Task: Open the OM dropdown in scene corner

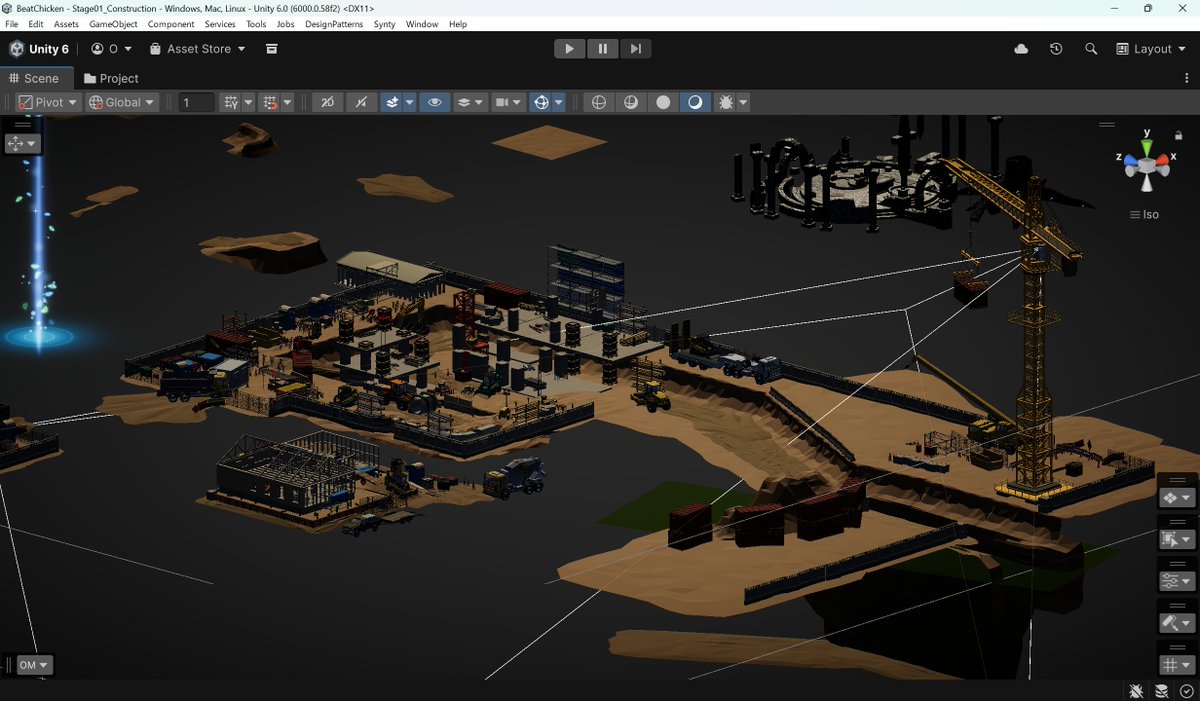Action: [x=34, y=665]
